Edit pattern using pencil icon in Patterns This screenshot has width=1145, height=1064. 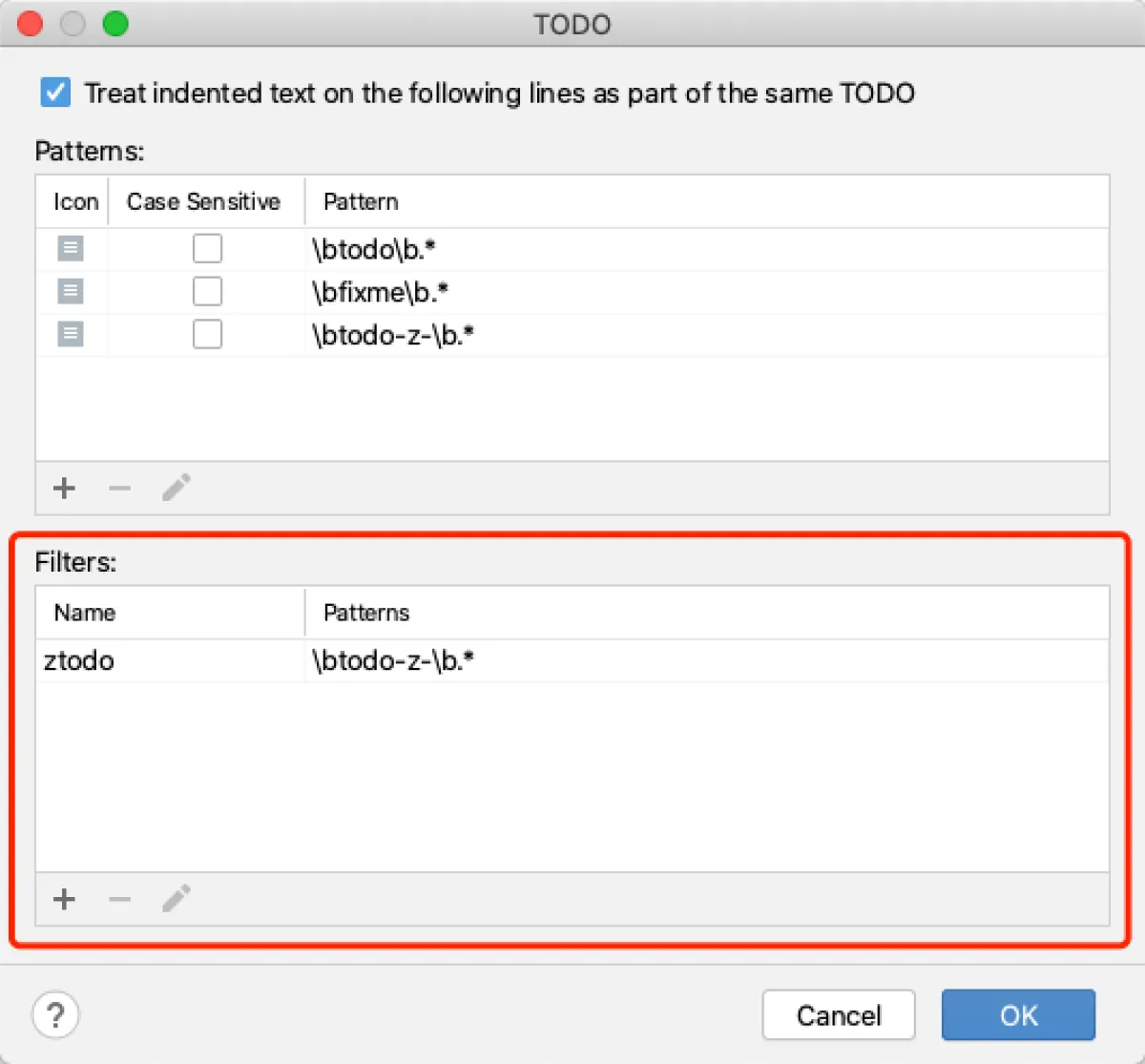click(x=177, y=488)
